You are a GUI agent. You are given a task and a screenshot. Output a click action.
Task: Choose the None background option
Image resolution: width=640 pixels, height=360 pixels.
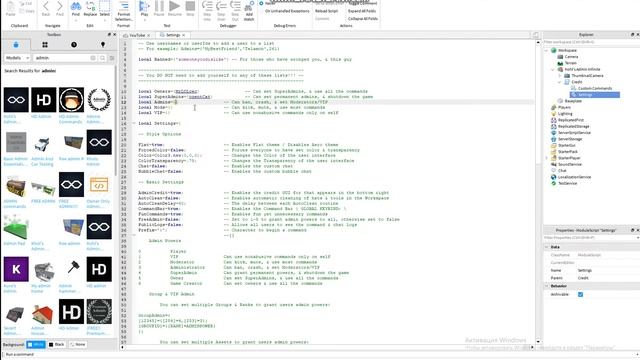click(x=78, y=344)
